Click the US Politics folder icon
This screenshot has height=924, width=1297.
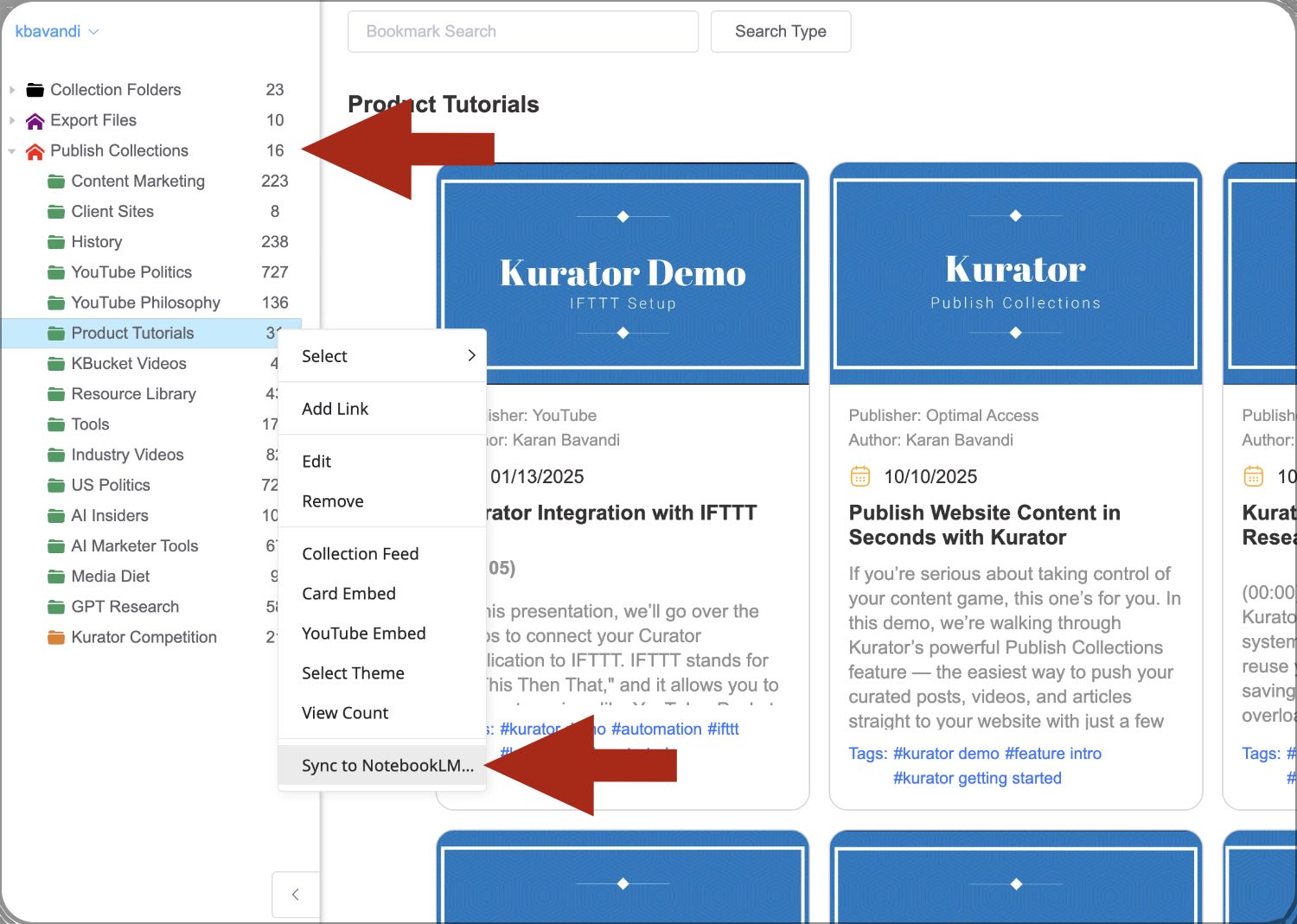[56, 485]
